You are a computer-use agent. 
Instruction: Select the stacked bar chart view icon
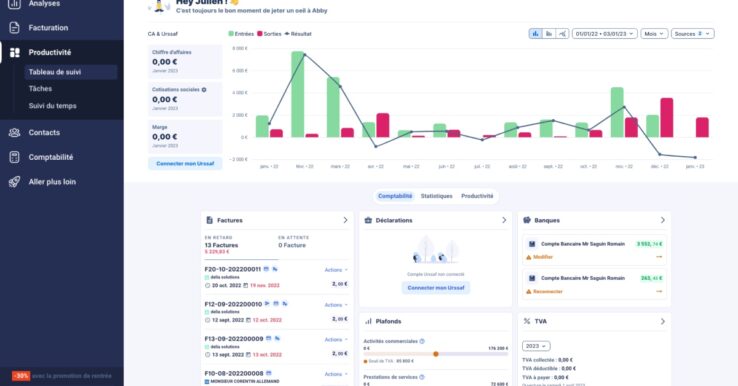549,34
